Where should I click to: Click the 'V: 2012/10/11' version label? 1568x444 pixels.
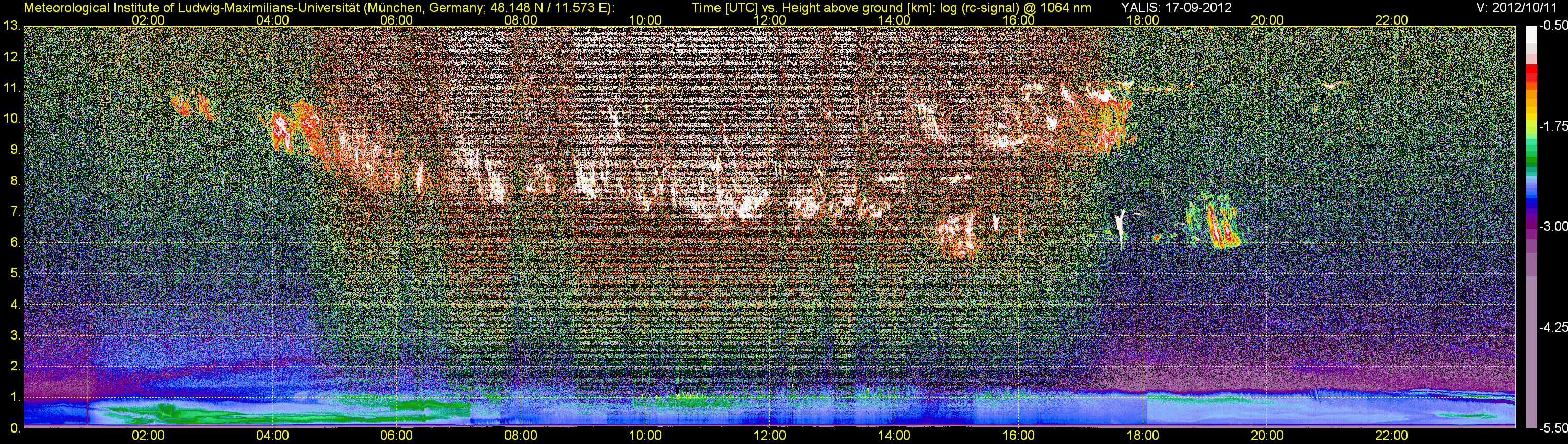click(1517, 7)
